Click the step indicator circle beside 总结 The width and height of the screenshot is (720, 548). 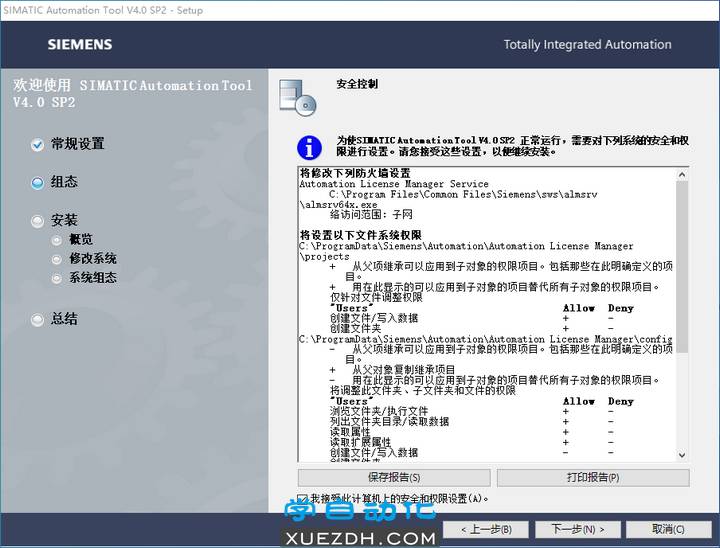[x=37, y=320]
